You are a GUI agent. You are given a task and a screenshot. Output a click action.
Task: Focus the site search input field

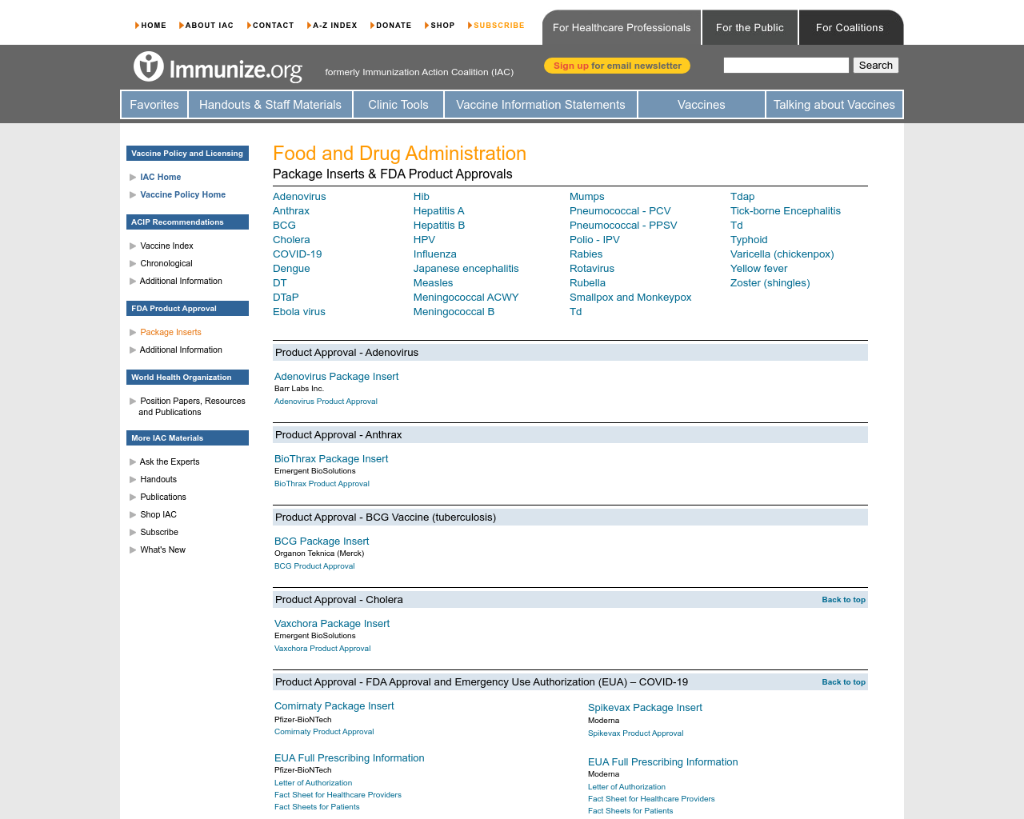786,65
